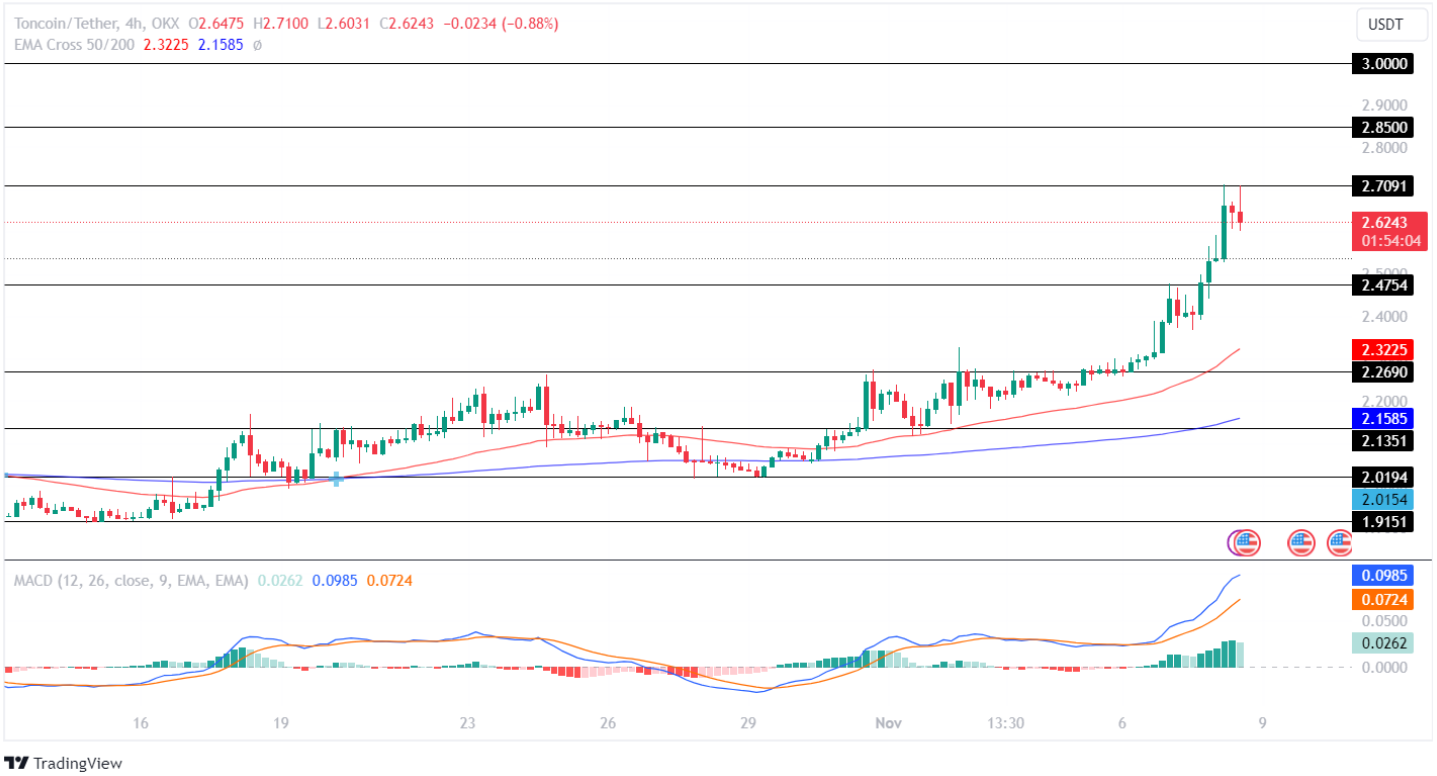The height and width of the screenshot is (776, 1437).
Task: Click the 2.4000 price scale tick
Action: pyautogui.click(x=1384, y=317)
